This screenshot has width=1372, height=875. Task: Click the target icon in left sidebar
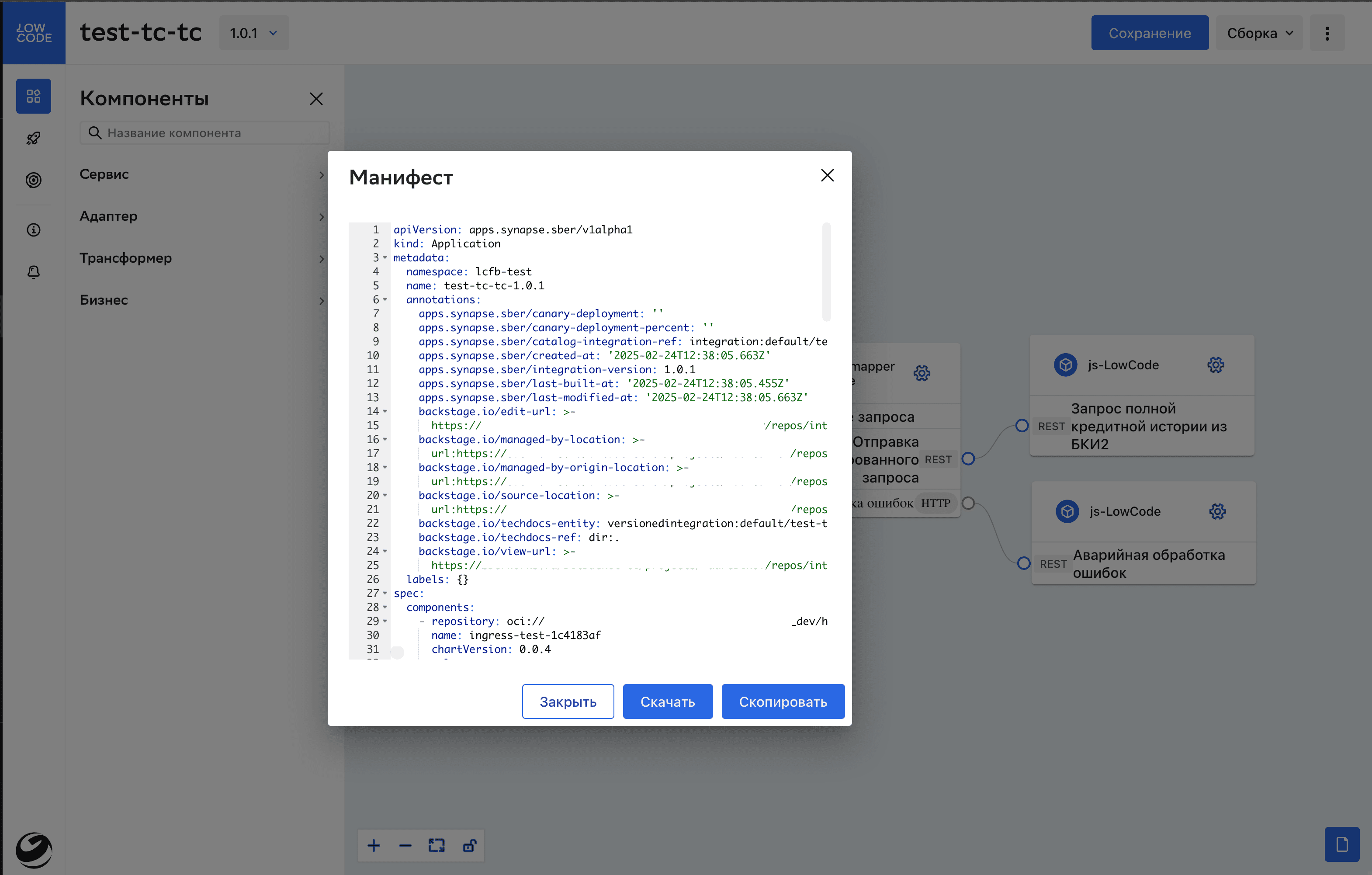[x=33, y=180]
